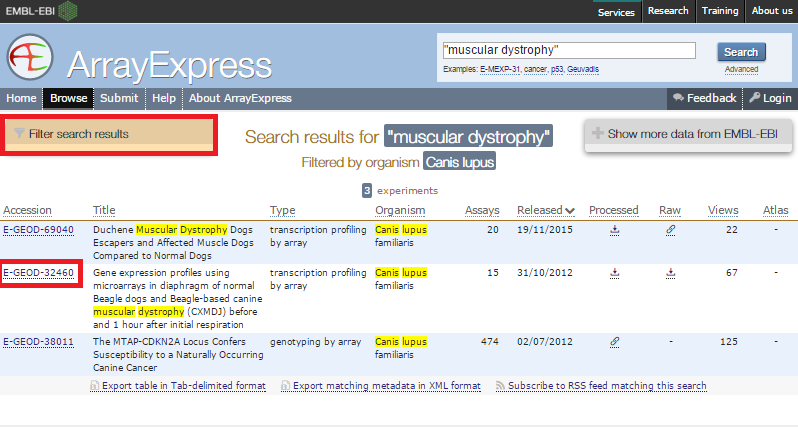Open accession E-GEOD-38011
This screenshot has width=798, height=427.
38,342
